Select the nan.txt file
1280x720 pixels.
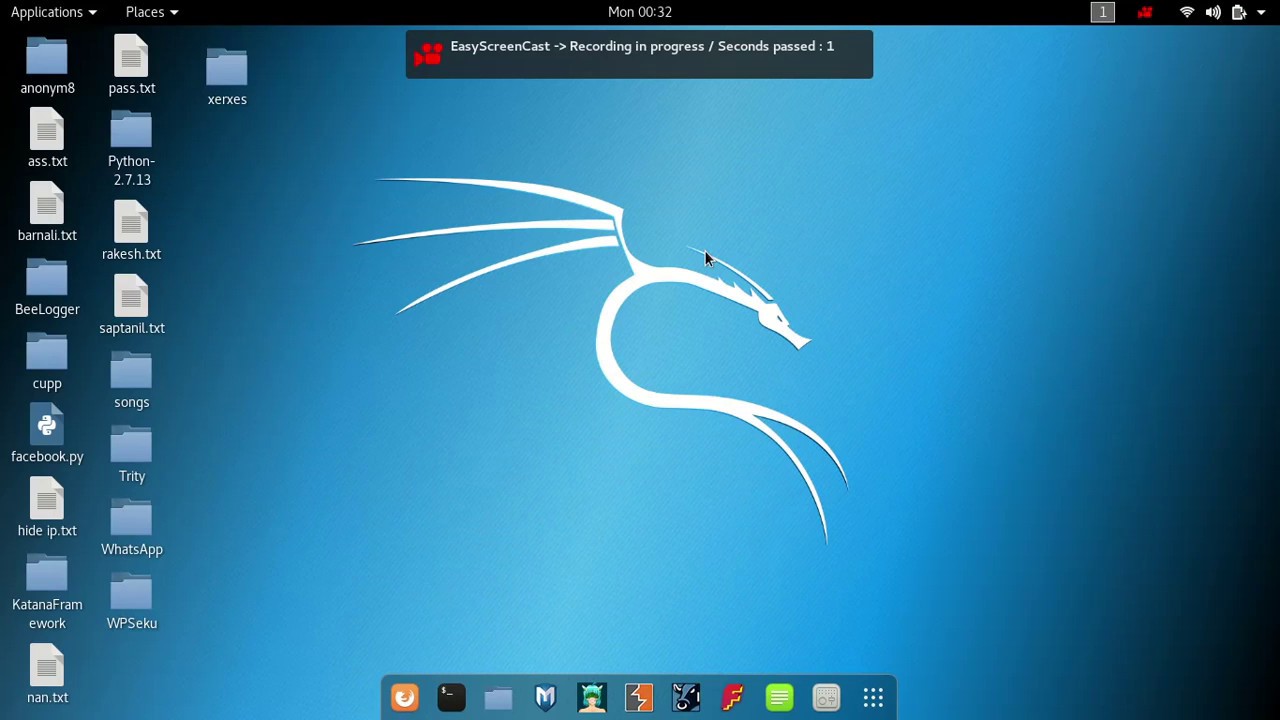(x=47, y=676)
